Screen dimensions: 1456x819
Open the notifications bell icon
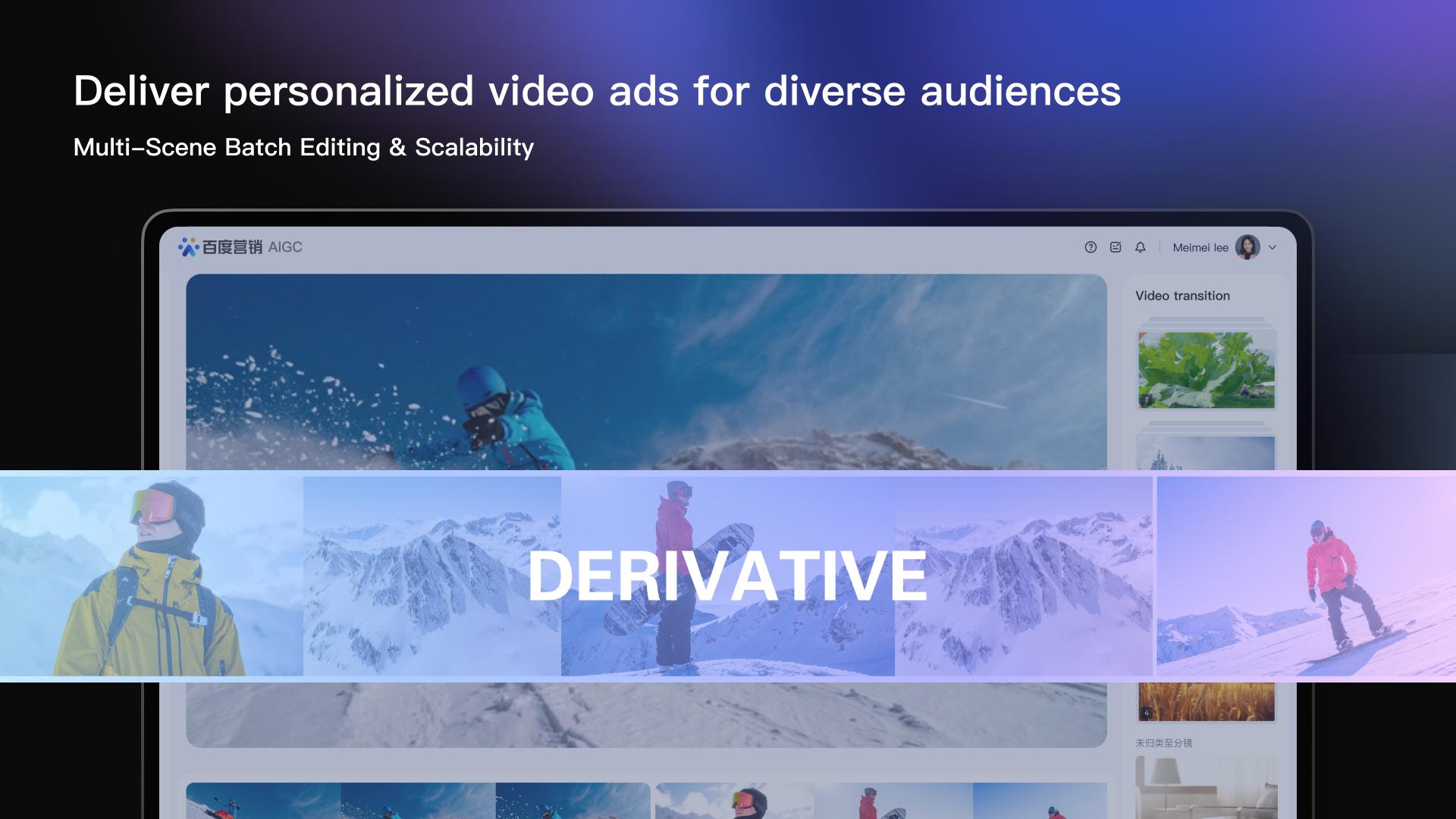coord(1140,247)
